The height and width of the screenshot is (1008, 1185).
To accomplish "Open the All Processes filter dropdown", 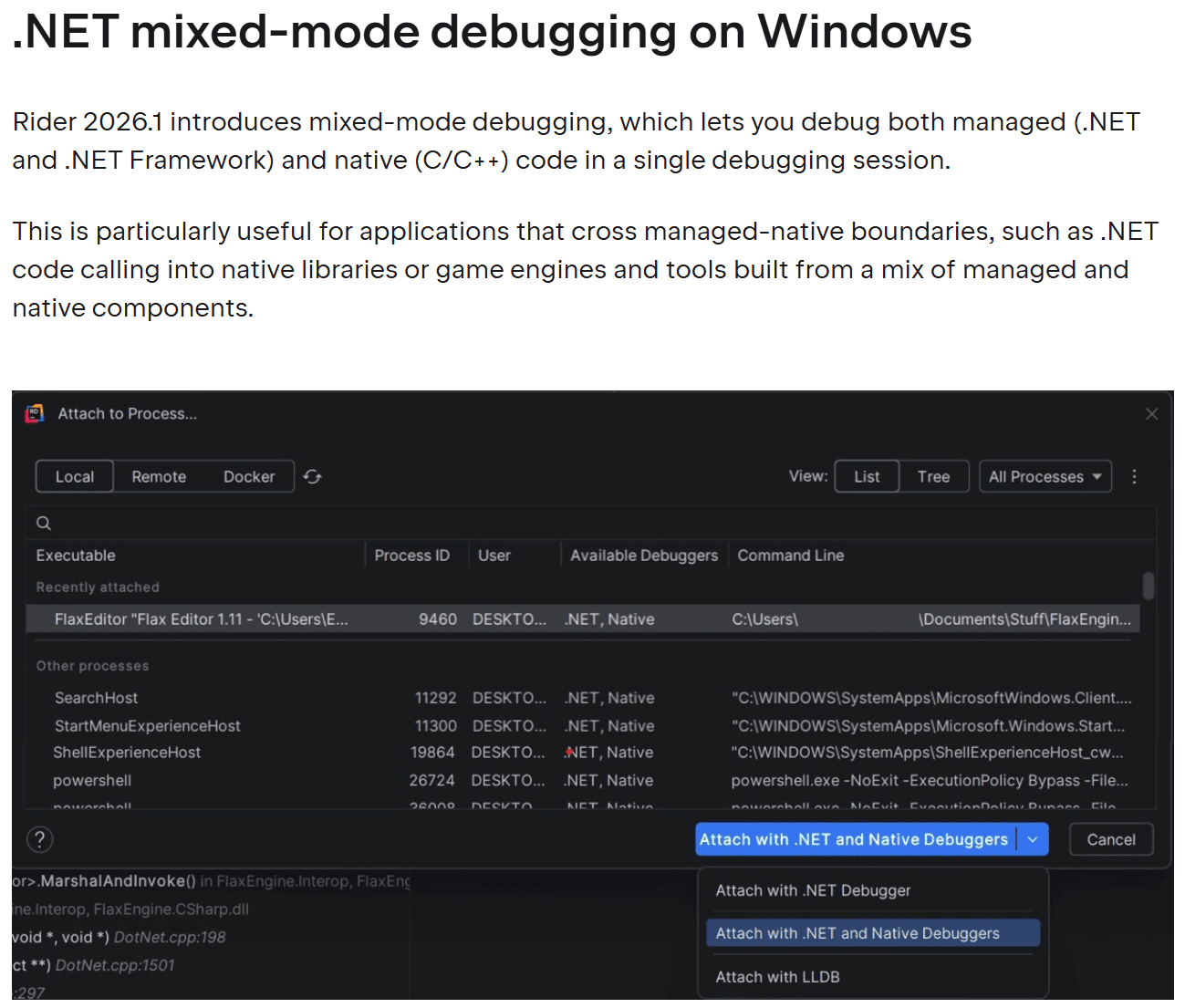I will [1045, 475].
